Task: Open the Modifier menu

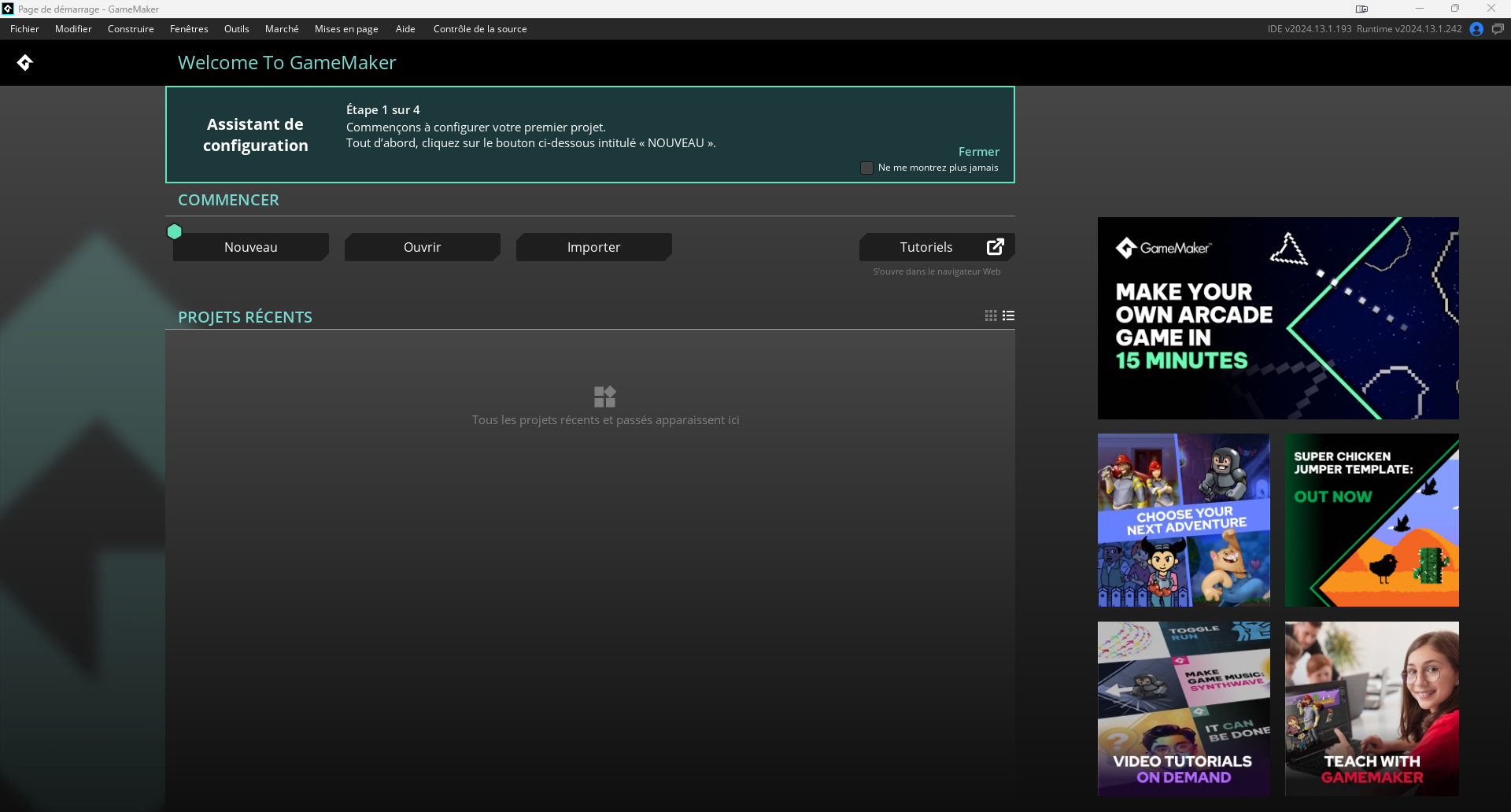Action: click(73, 29)
